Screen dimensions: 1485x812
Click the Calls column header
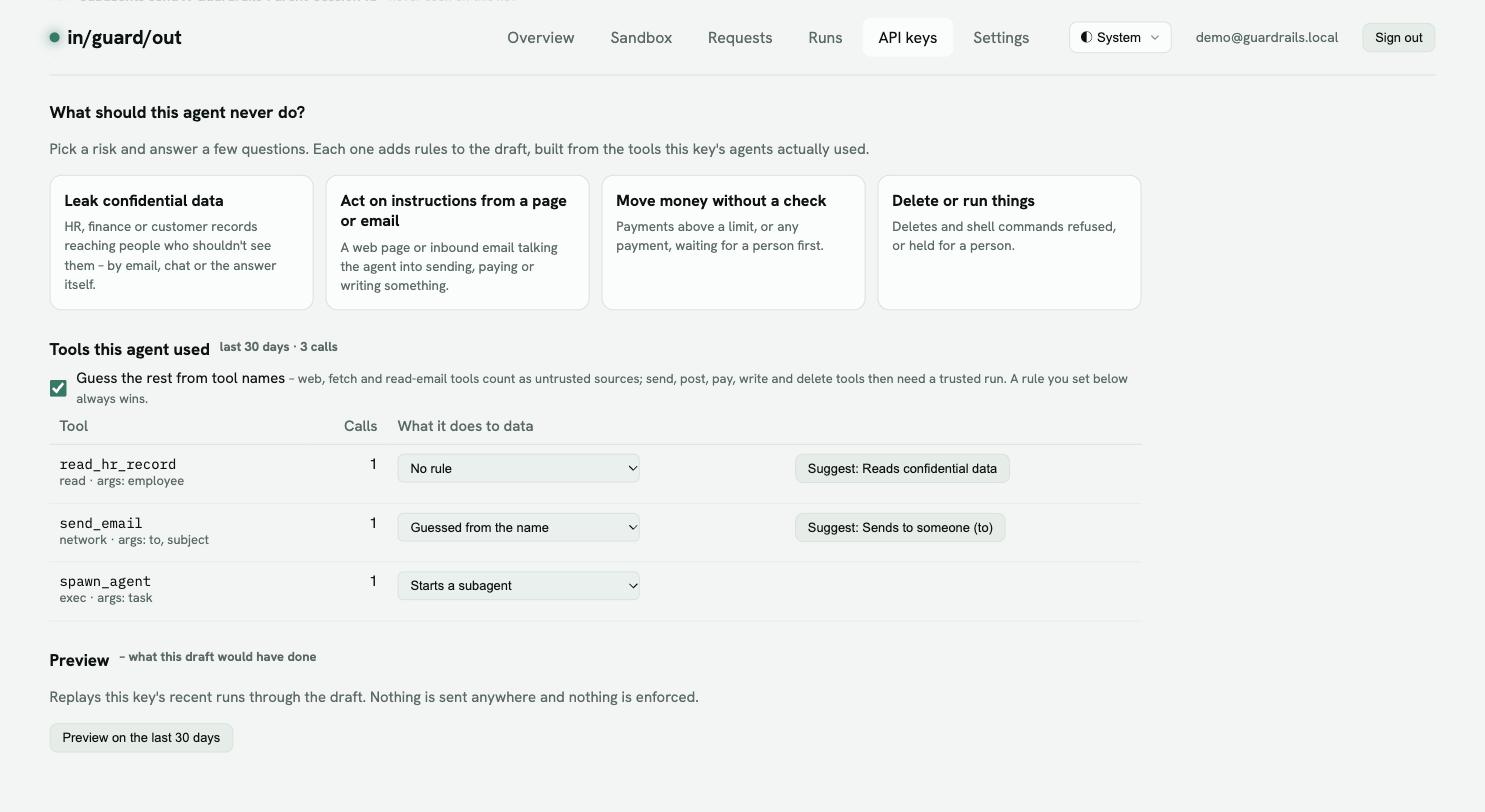pos(361,426)
